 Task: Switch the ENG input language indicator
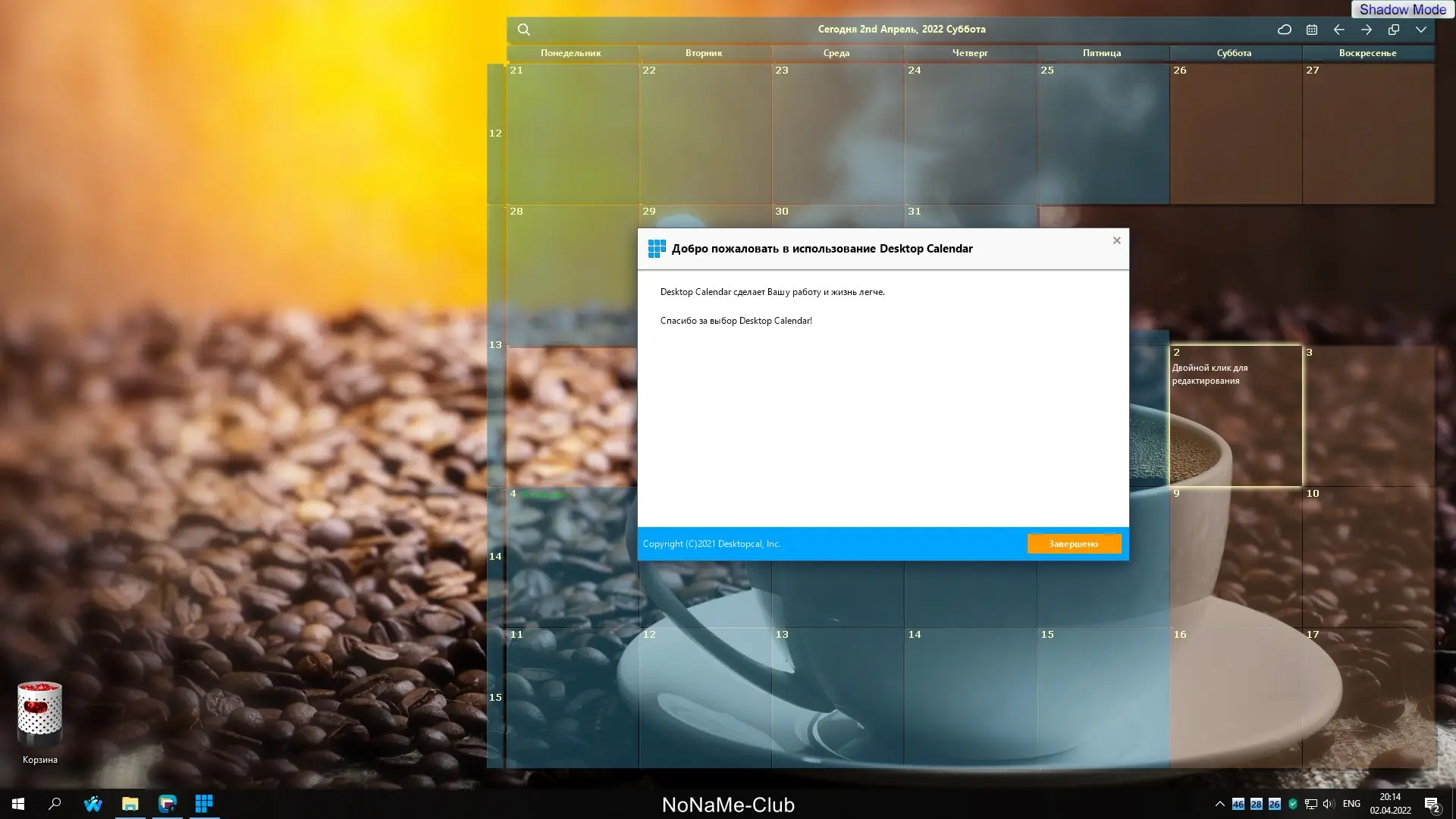(x=1351, y=804)
